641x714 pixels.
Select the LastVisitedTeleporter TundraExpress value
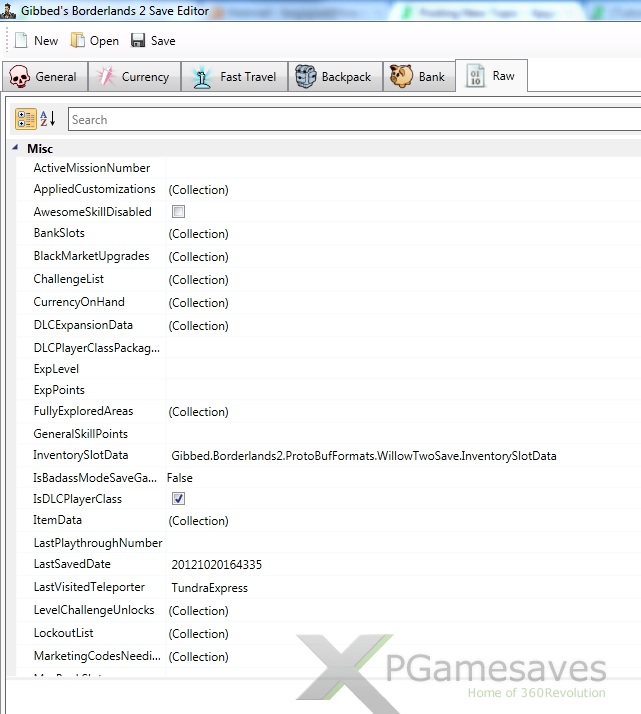[x=210, y=588]
